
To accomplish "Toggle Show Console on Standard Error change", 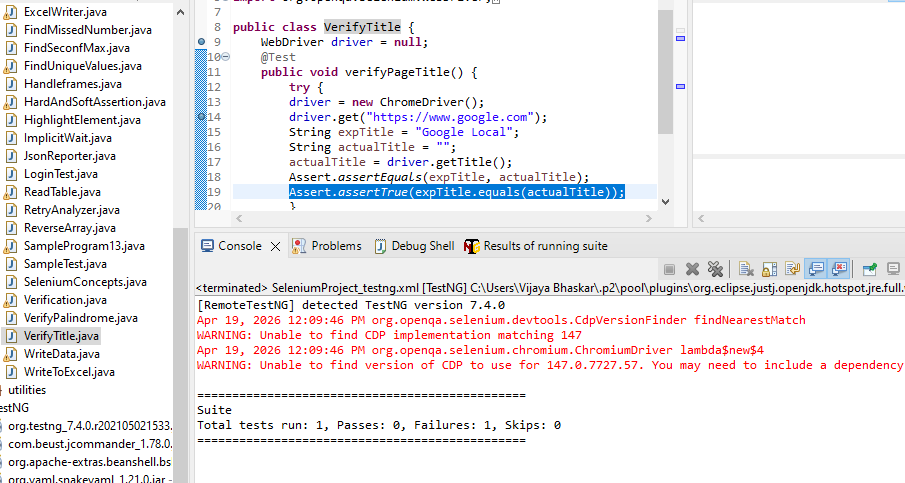I will (x=838, y=269).
